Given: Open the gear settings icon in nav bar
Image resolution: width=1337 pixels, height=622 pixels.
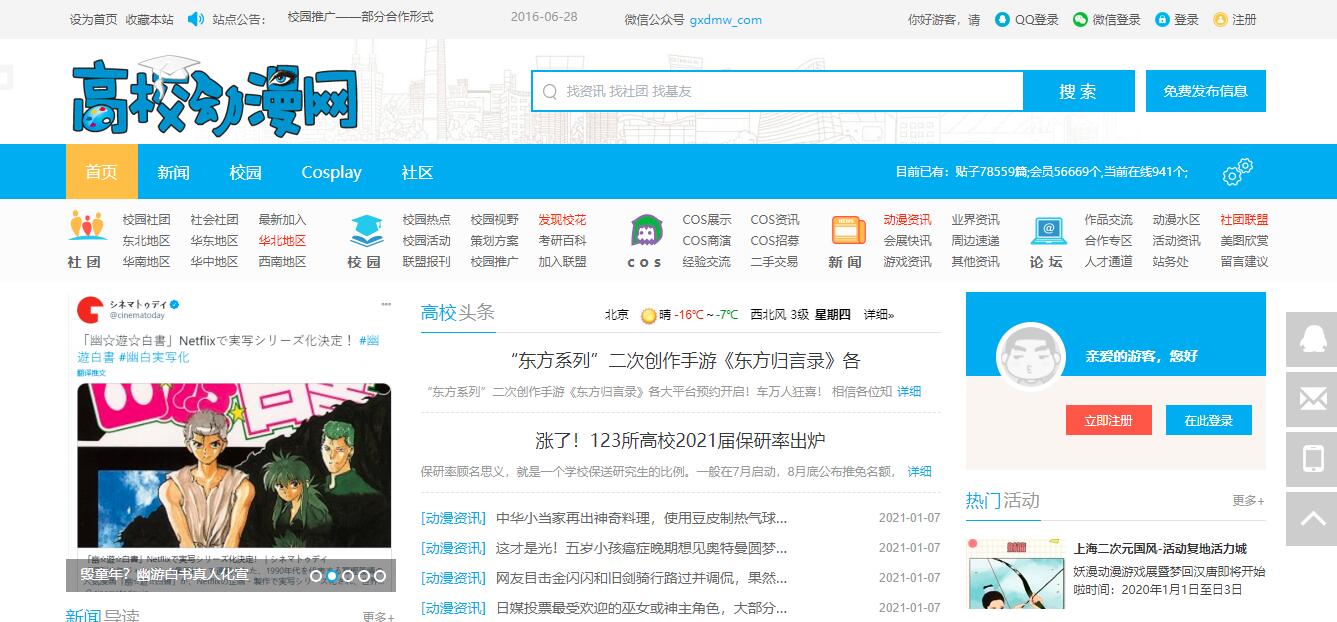Looking at the screenshot, I should pyautogui.click(x=1238, y=172).
